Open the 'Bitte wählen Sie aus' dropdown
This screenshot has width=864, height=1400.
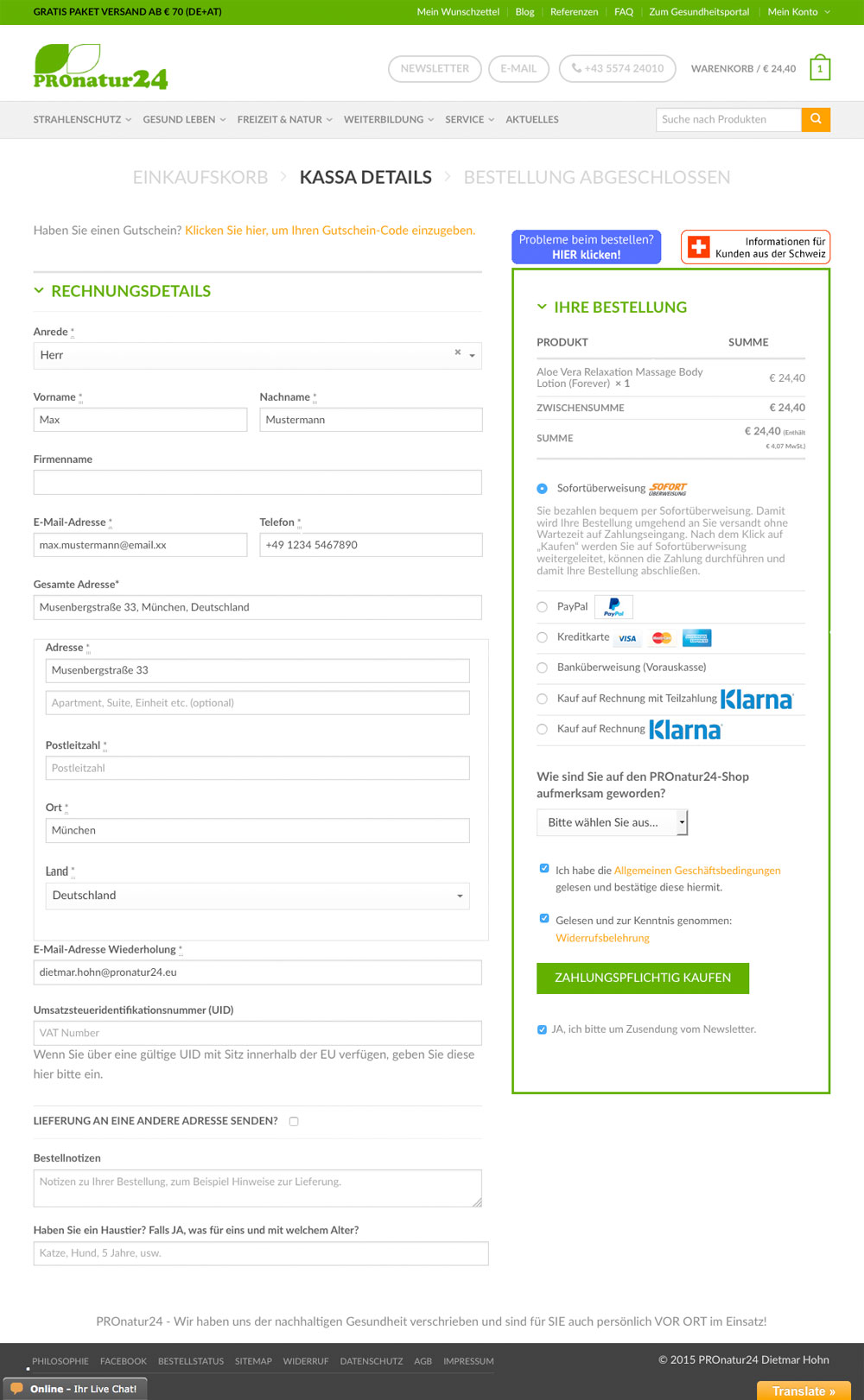[612, 822]
